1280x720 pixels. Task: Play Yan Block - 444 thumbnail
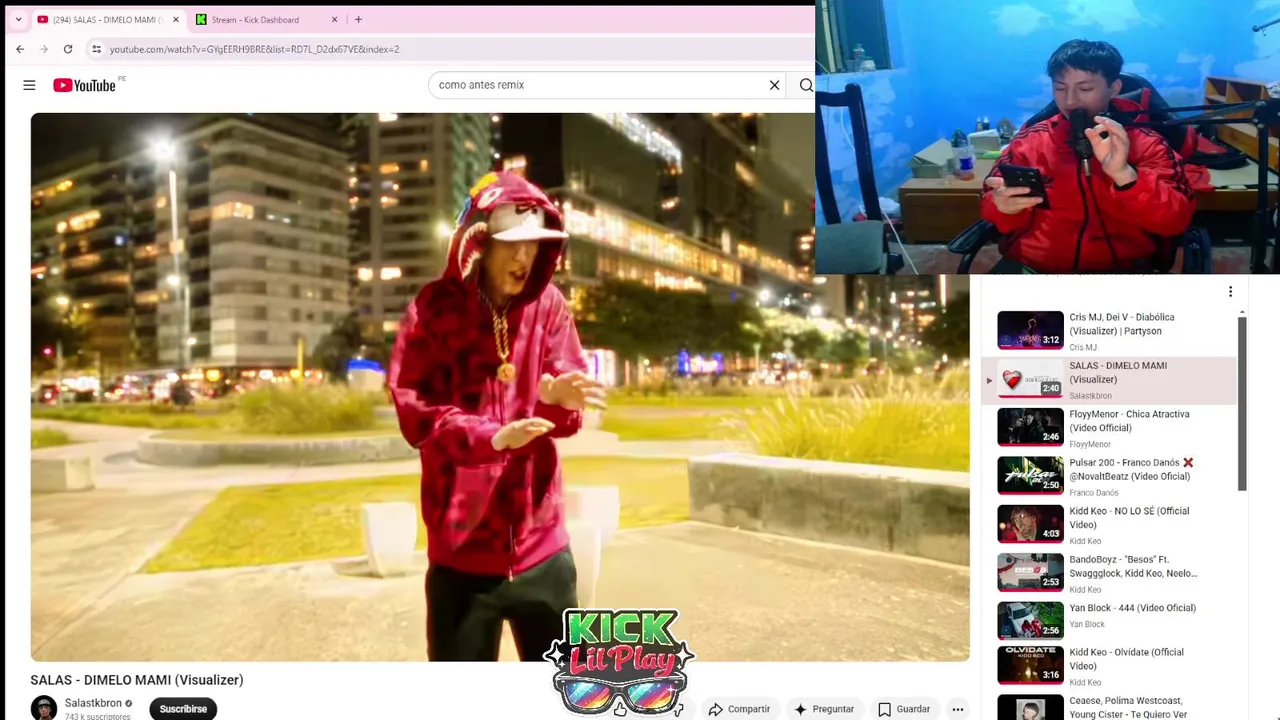(1030, 621)
